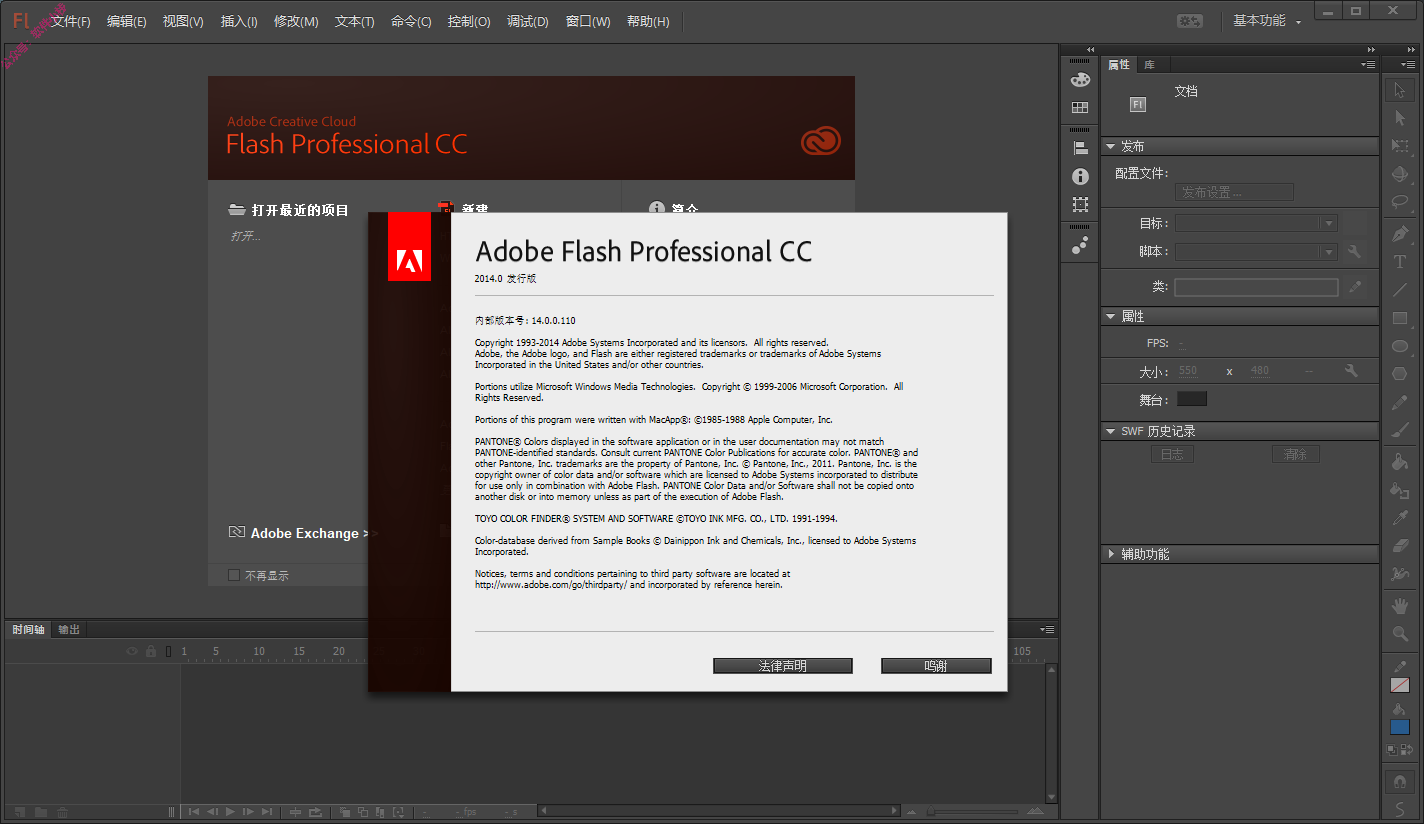Select the Text tool

click(x=1400, y=262)
